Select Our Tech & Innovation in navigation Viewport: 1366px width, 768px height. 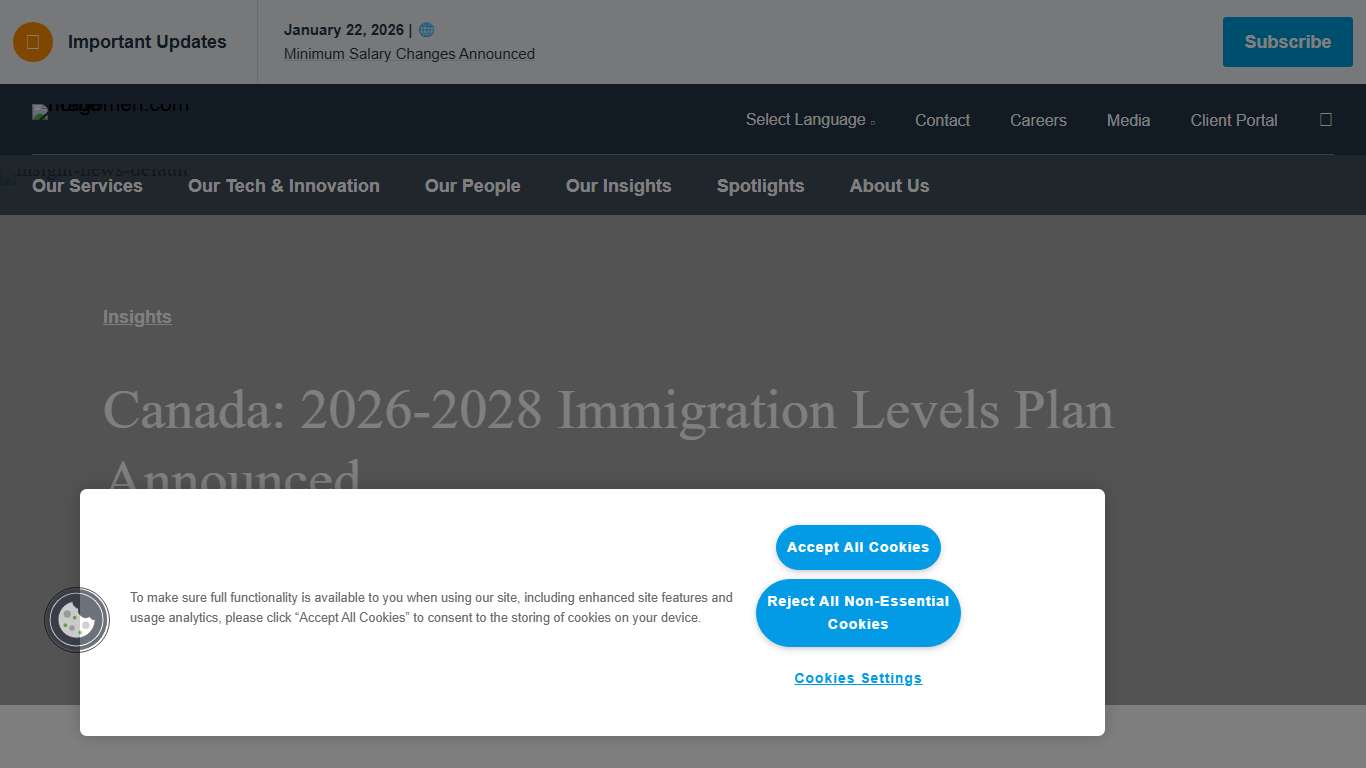(x=284, y=186)
